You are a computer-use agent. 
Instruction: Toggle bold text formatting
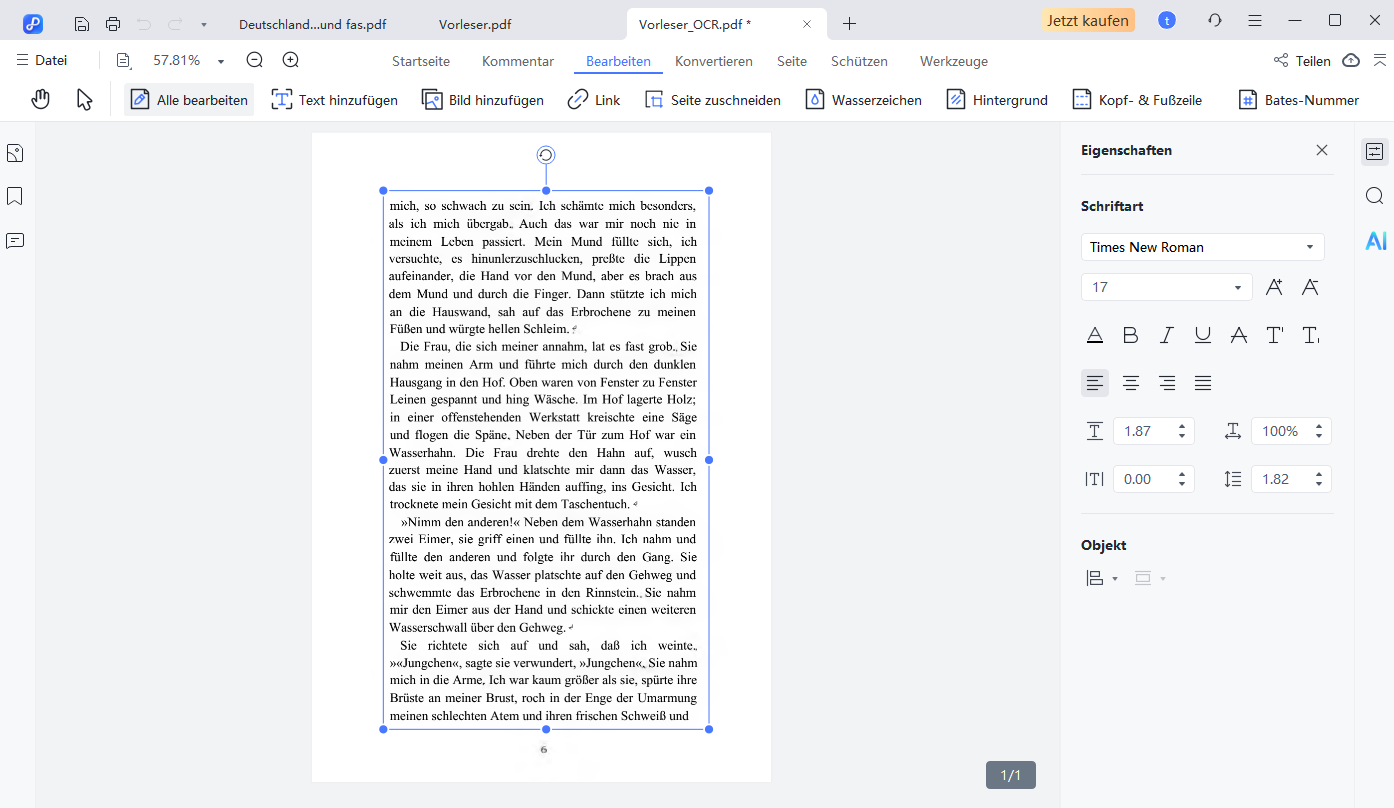(x=1131, y=336)
